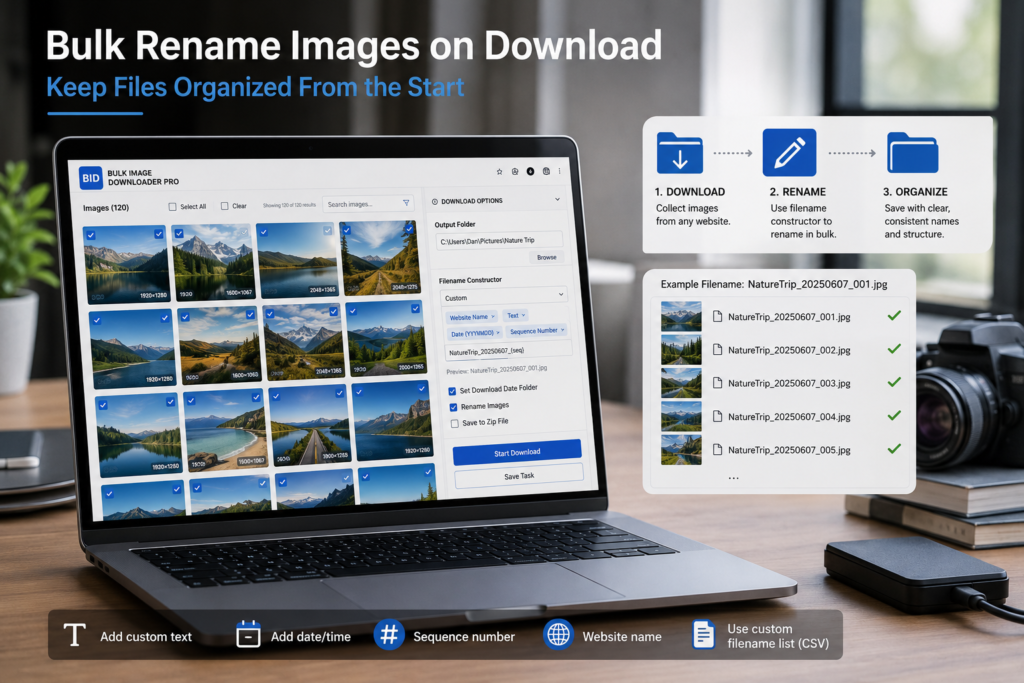Click the Showing 120 of 120 results text
1024x683 pixels.
[x=289, y=205]
